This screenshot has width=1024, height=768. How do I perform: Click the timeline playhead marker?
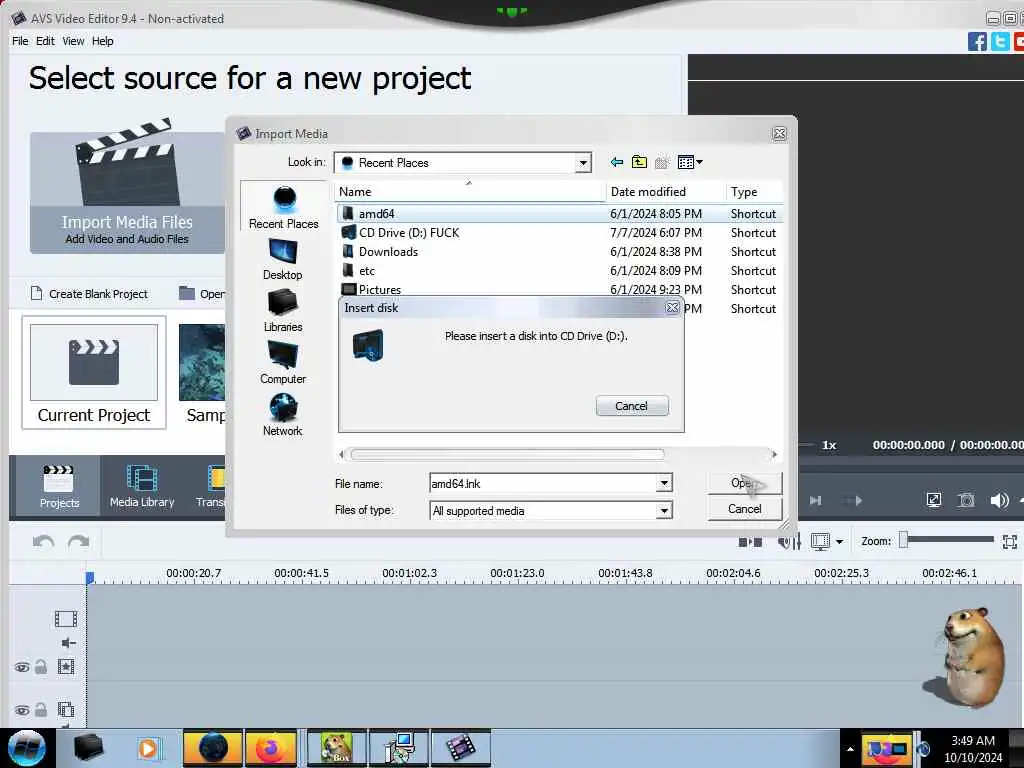[x=90, y=577]
